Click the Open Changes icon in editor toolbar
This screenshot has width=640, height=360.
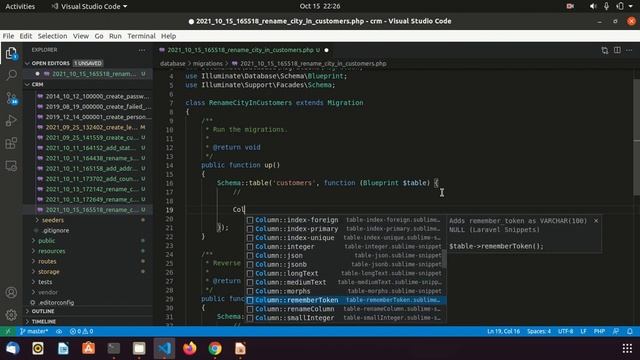[604, 50]
